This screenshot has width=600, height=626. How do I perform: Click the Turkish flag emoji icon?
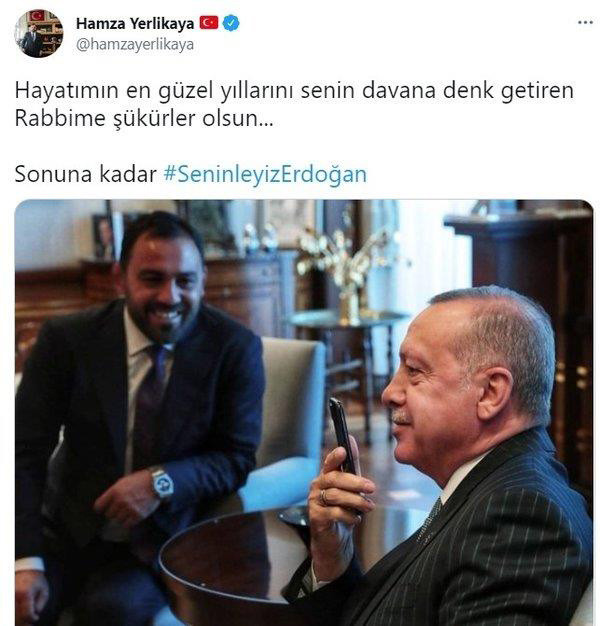pos(209,23)
